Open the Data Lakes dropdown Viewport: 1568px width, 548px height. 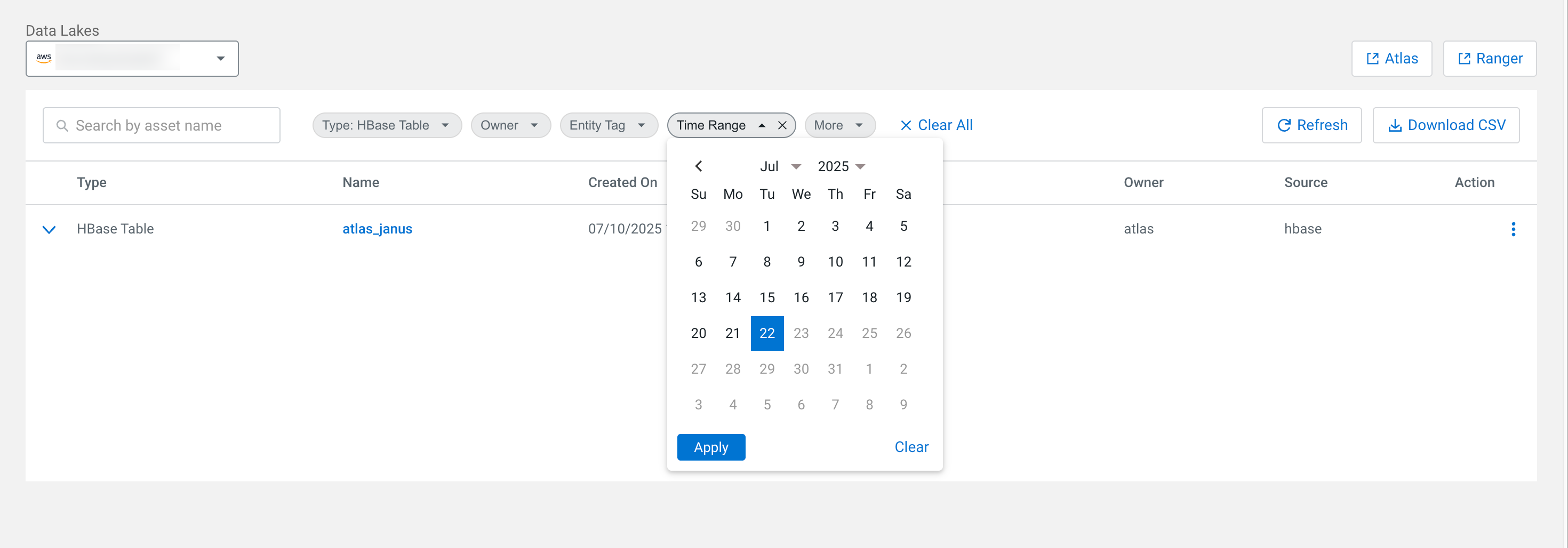tap(132, 59)
